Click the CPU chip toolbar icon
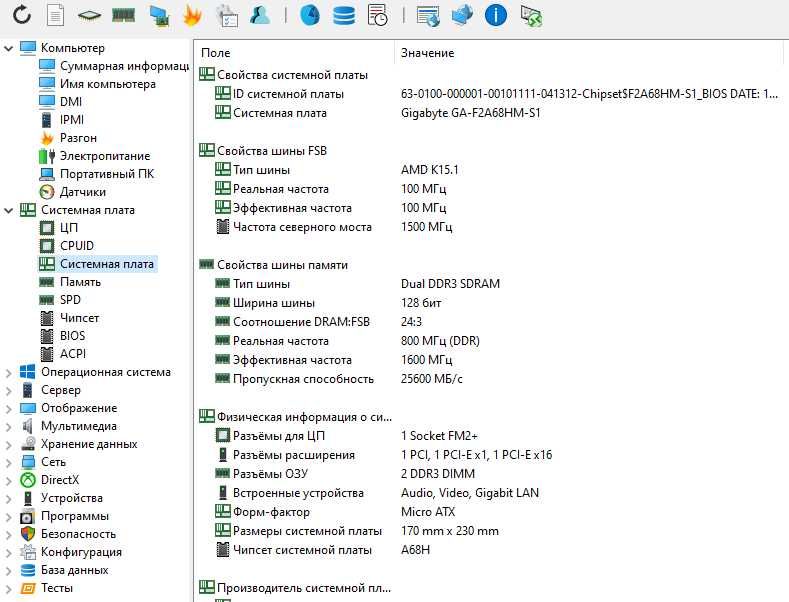This screenshot has width=789, height=602. click(90, 16)
